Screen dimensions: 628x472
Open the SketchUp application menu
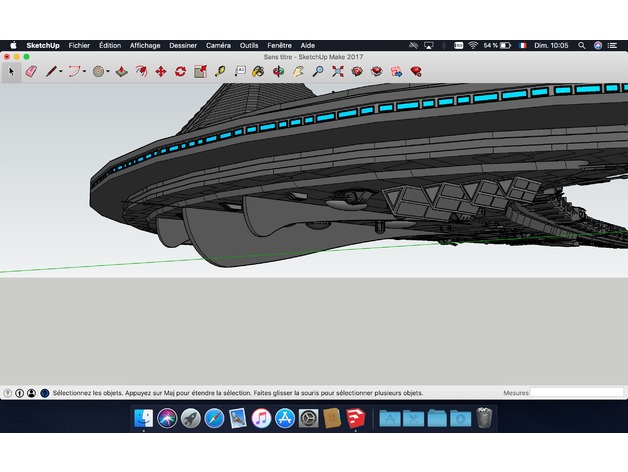tap(43, 45)
